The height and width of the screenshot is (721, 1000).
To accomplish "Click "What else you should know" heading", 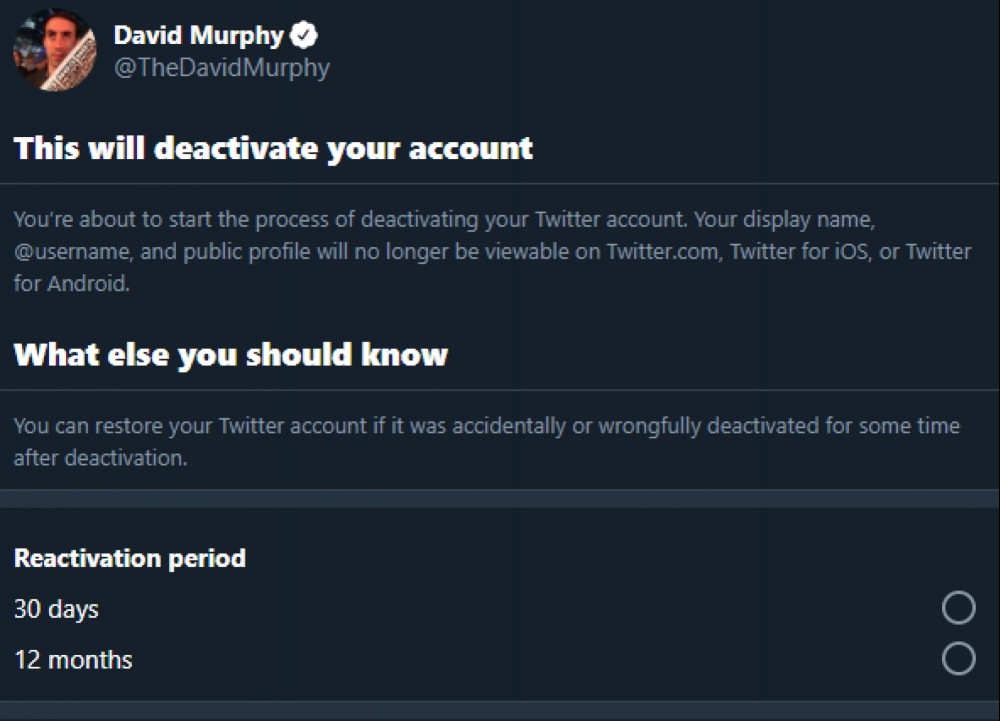I will pyautogui.click(x=231, y=354).
